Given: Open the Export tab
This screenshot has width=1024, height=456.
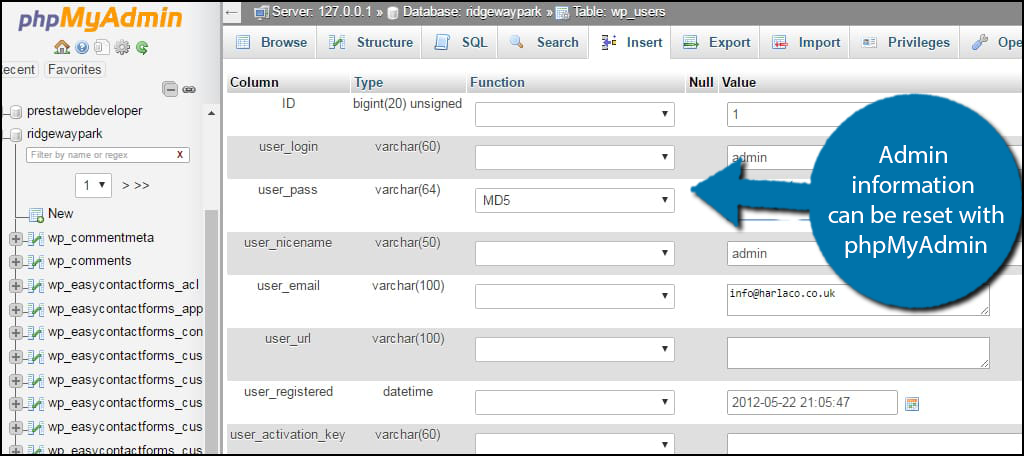Looking at the screenshot, I should tap(716, 42).
